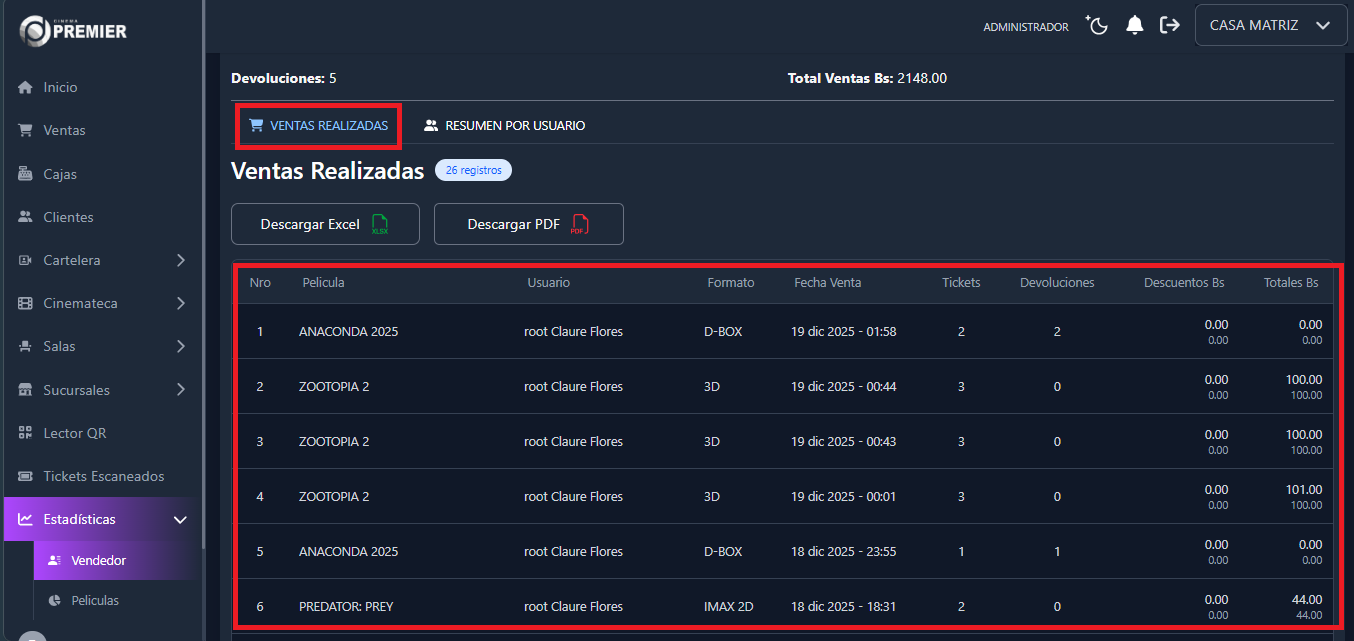The width and height of the screenshot is (1354, 641).
Task: Click the Cajas cash register icon
Action: (26, 174)
